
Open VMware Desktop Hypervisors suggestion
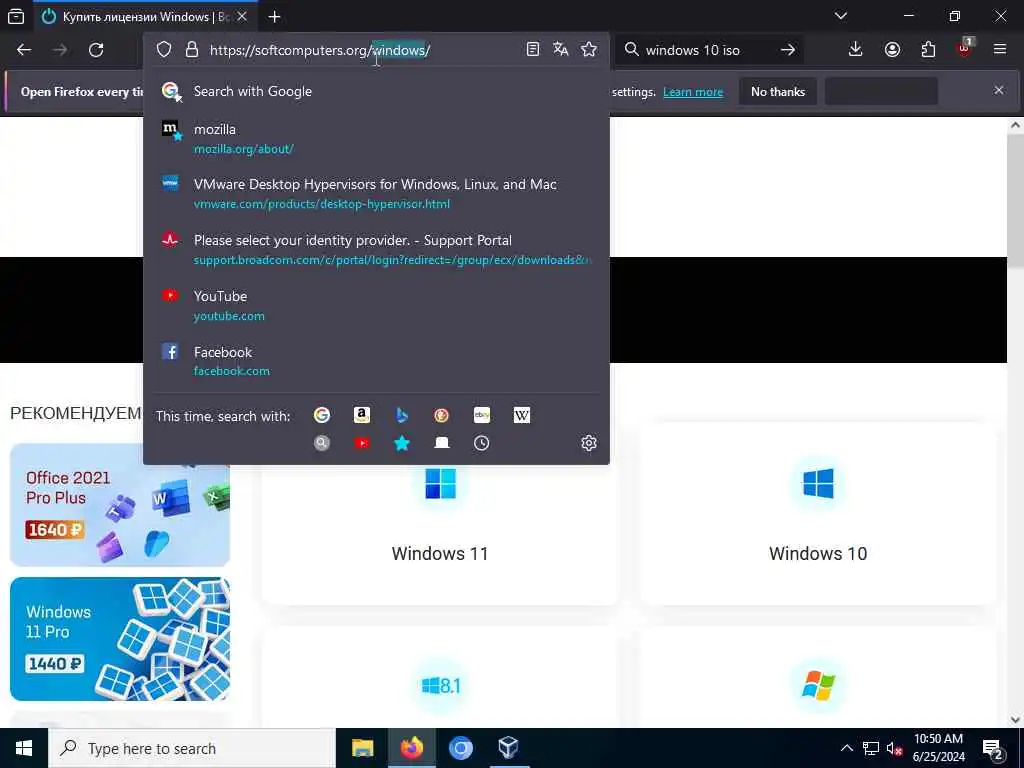click(x=376, y=194)
